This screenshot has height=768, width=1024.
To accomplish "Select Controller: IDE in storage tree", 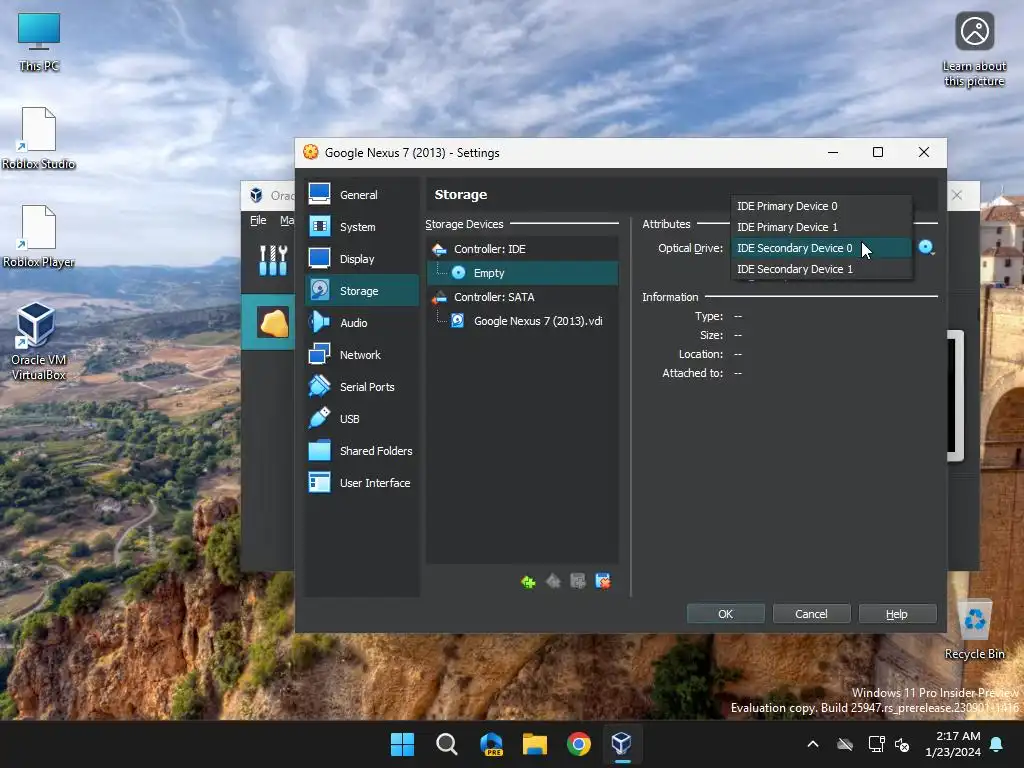I will (522, 249).
